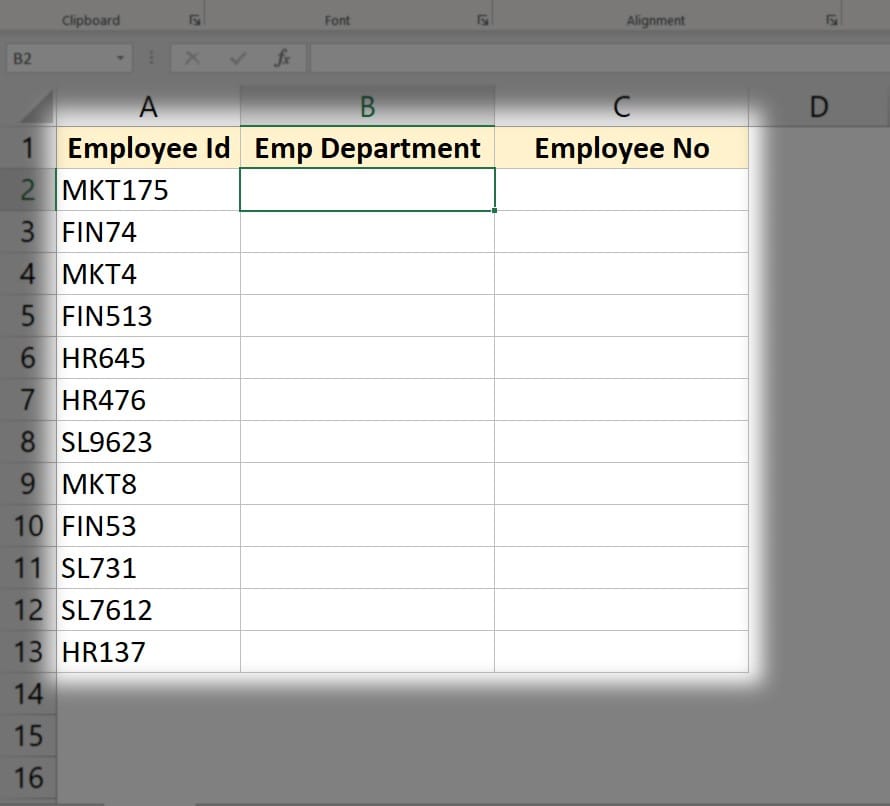Select the cell containing MKT175
This screenshot has width=890, height=806.
(149, 190)
